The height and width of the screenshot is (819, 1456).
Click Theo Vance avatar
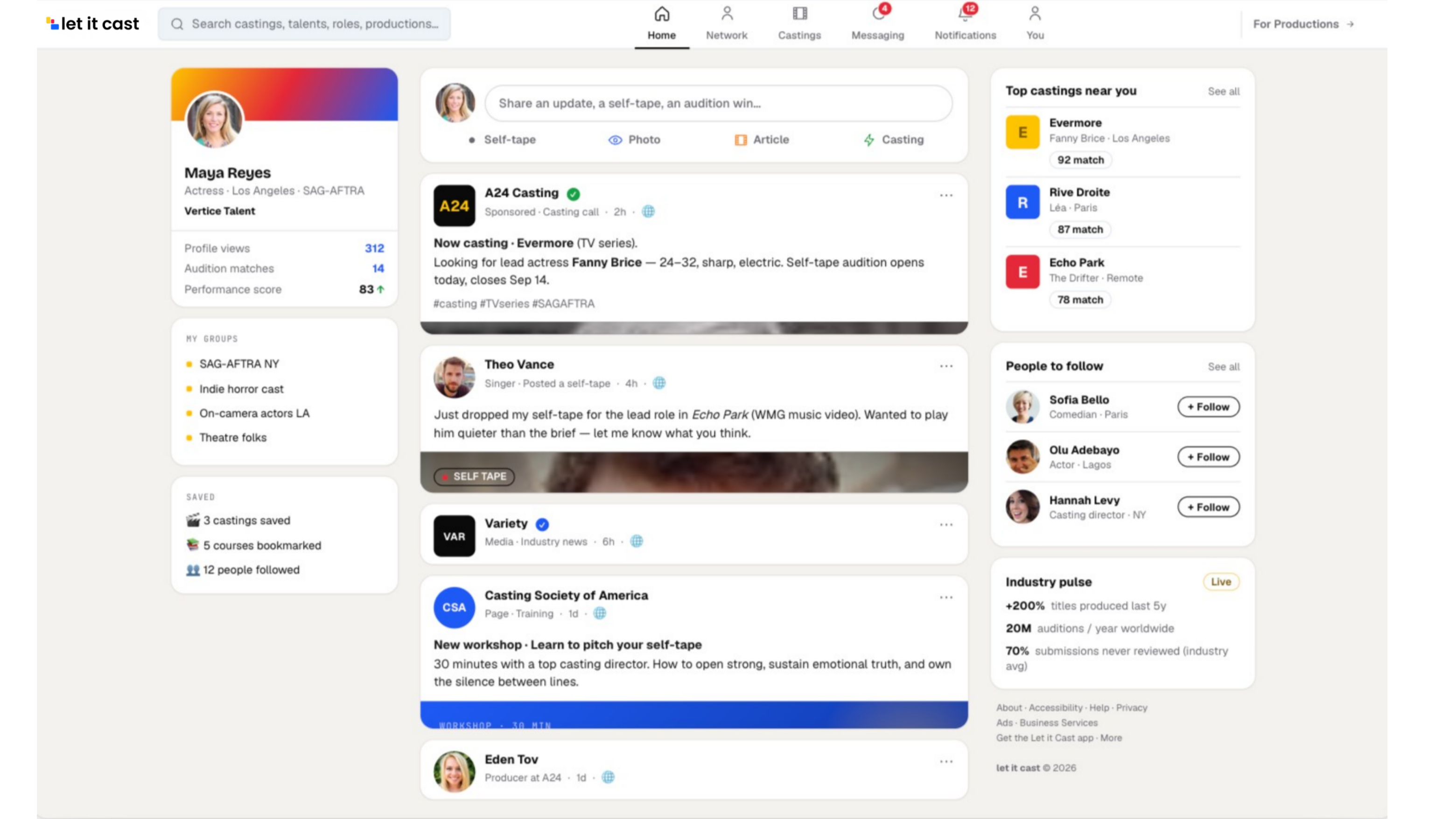click(x=454, y=377)
